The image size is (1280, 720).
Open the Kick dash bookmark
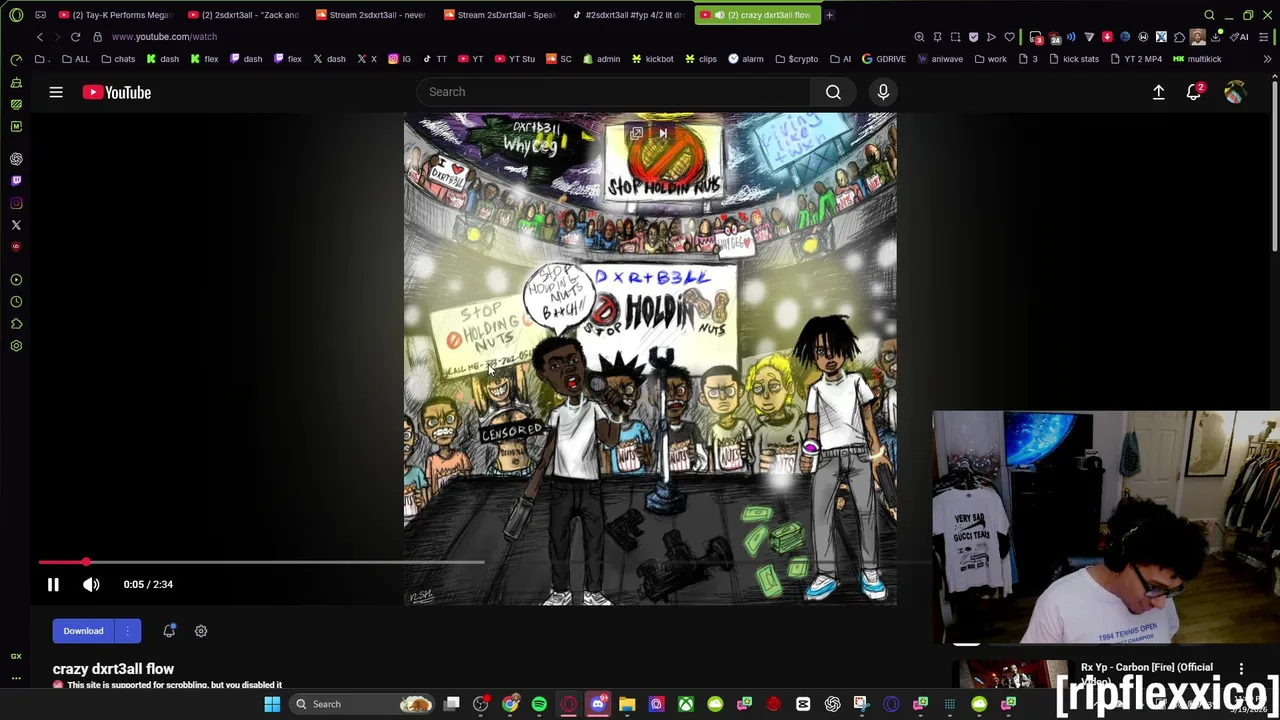click(x=162, y=59)
